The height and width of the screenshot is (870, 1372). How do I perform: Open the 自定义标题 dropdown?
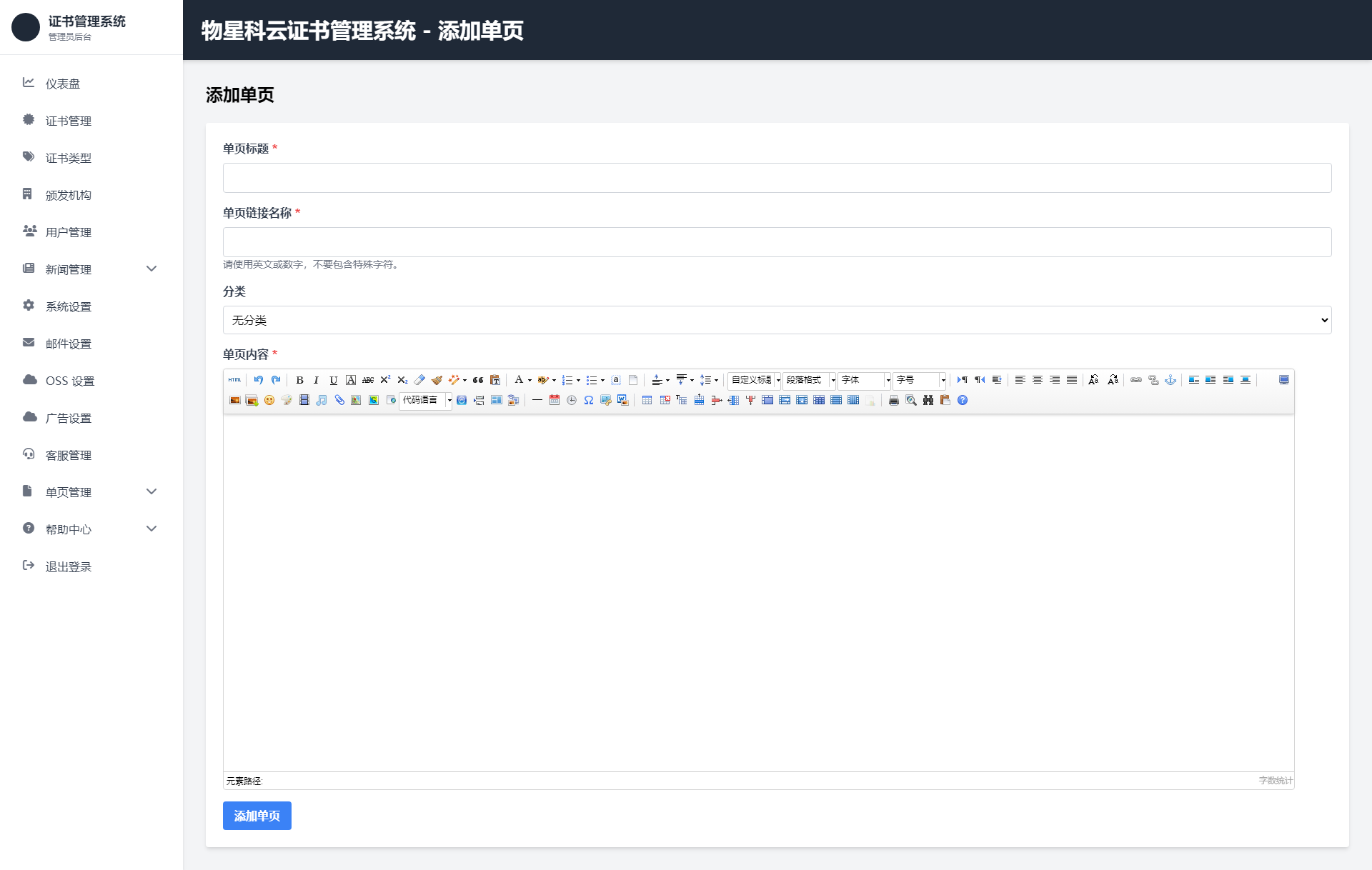click(755, 380)
